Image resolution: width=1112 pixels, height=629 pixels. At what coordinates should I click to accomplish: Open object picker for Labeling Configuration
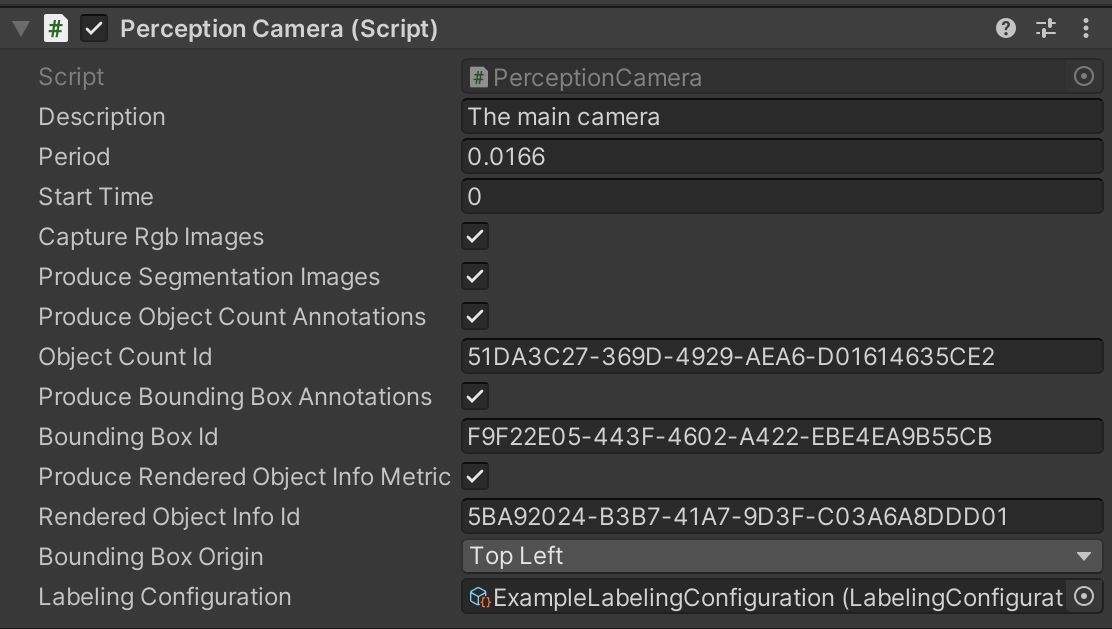pyautogui.click(x=1084, y=597)
